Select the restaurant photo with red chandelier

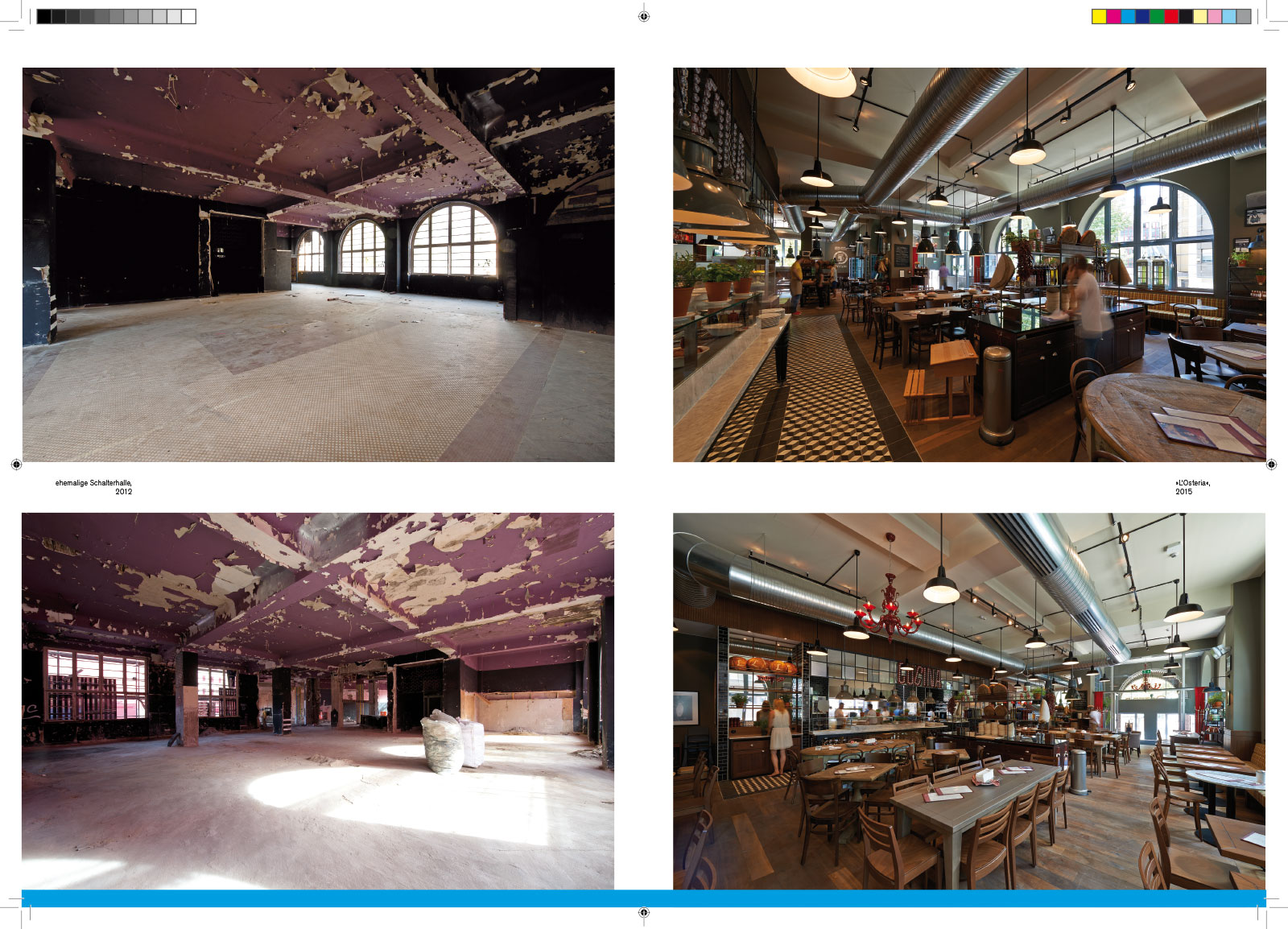coord(969,700)
